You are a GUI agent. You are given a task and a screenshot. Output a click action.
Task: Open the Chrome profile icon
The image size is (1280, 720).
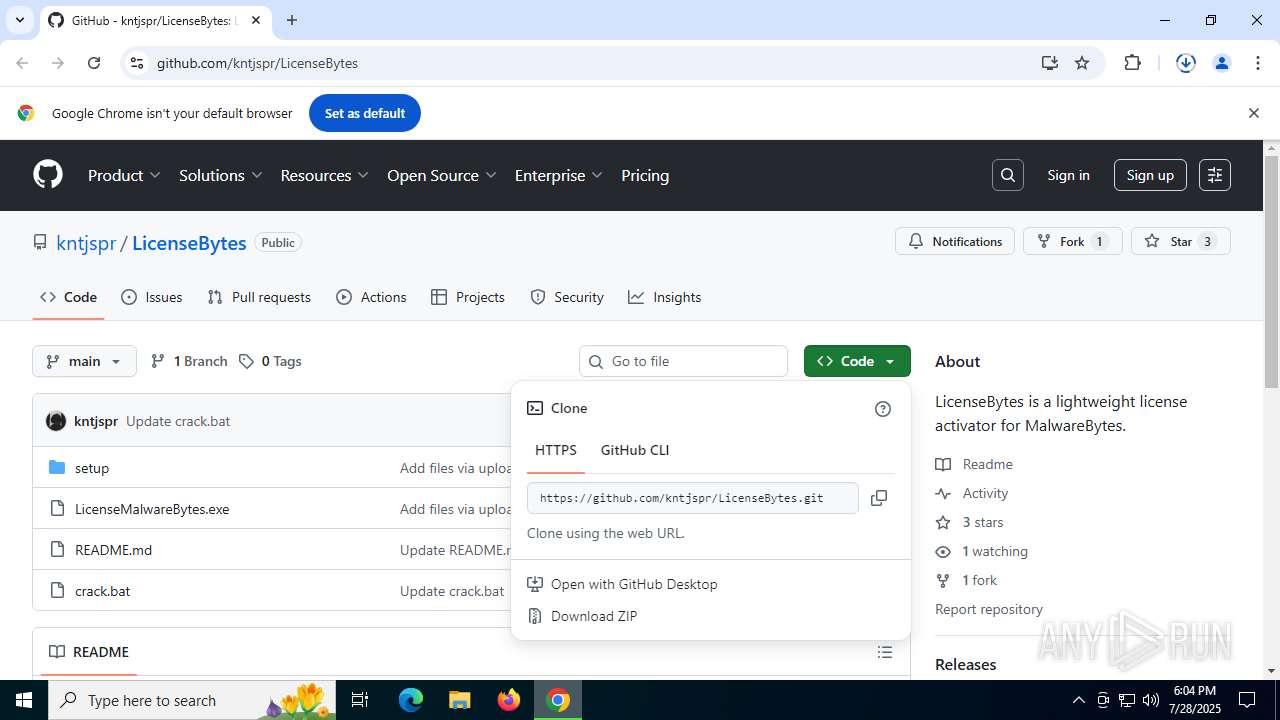[x=1222, y=63]
